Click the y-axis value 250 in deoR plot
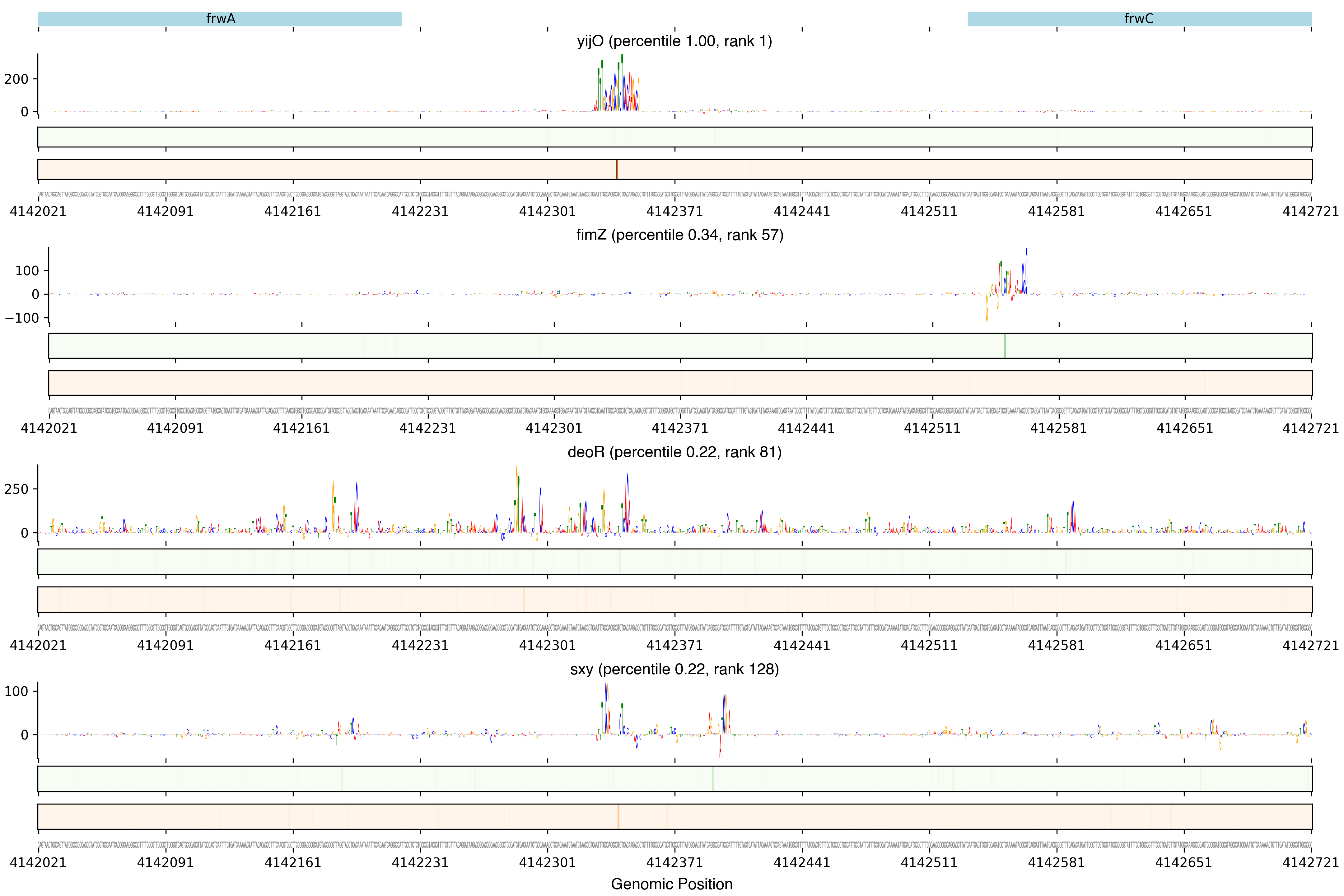 (16, 489)
